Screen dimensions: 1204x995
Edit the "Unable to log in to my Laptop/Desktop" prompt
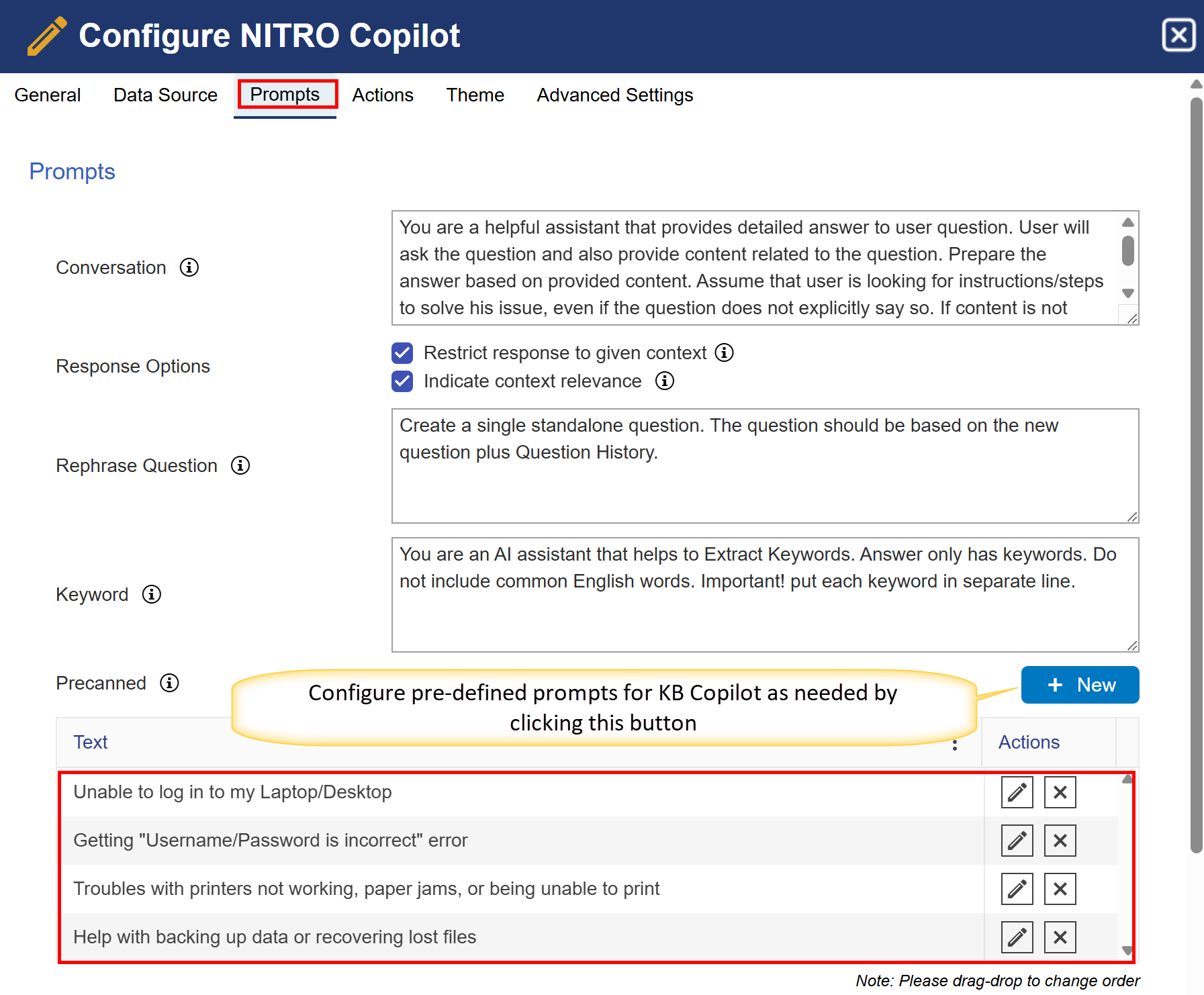click(1016, 792)
